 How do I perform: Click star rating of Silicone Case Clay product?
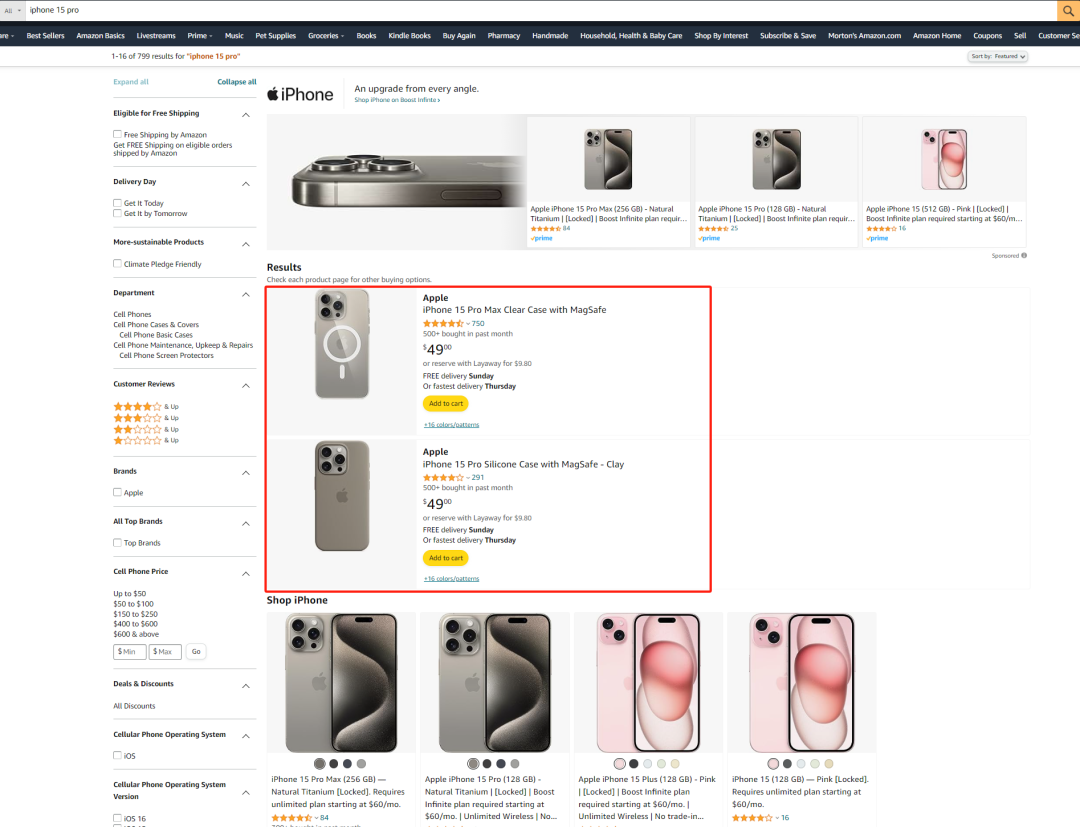443,477
